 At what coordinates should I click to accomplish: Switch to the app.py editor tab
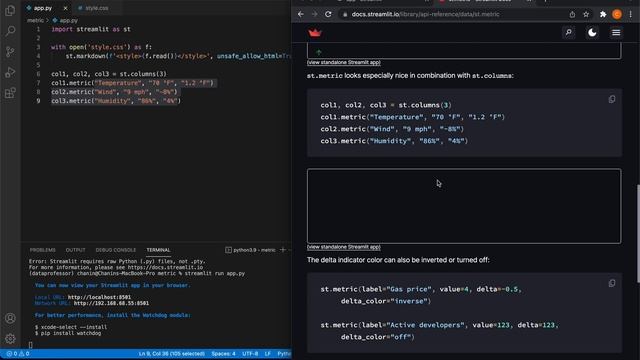pyautogui.click(x=43, y=8)
